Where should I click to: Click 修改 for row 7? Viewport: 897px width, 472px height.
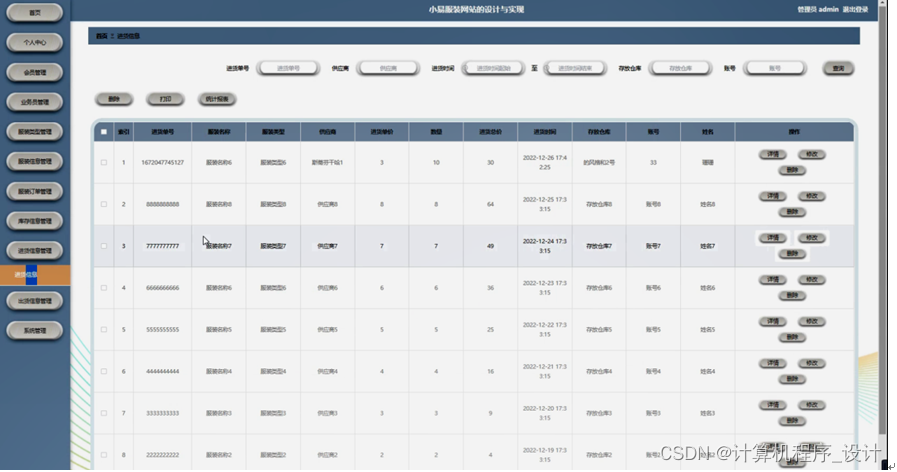pos(812,405)
